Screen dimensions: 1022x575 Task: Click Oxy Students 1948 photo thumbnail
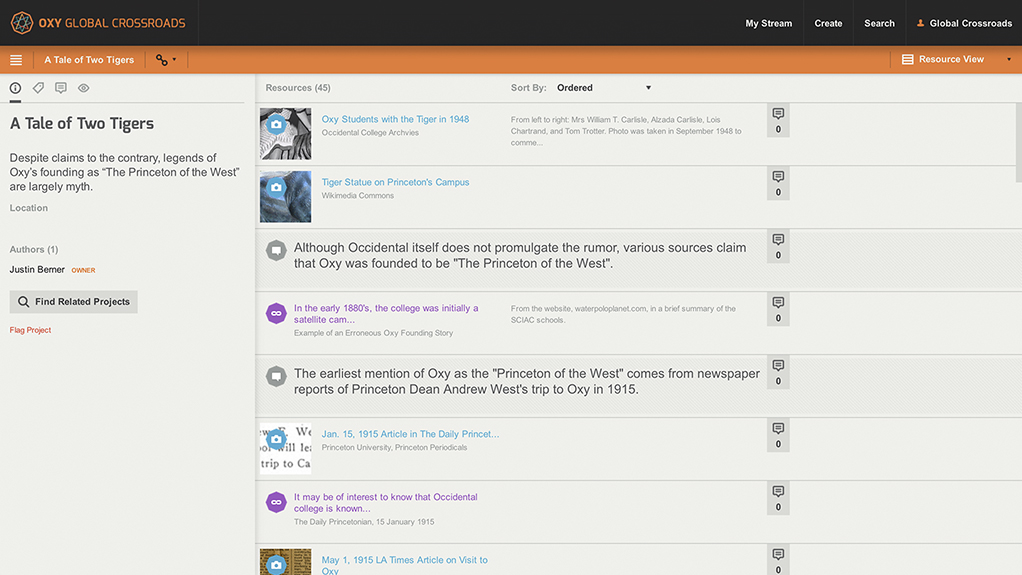(x=285, y=134)
